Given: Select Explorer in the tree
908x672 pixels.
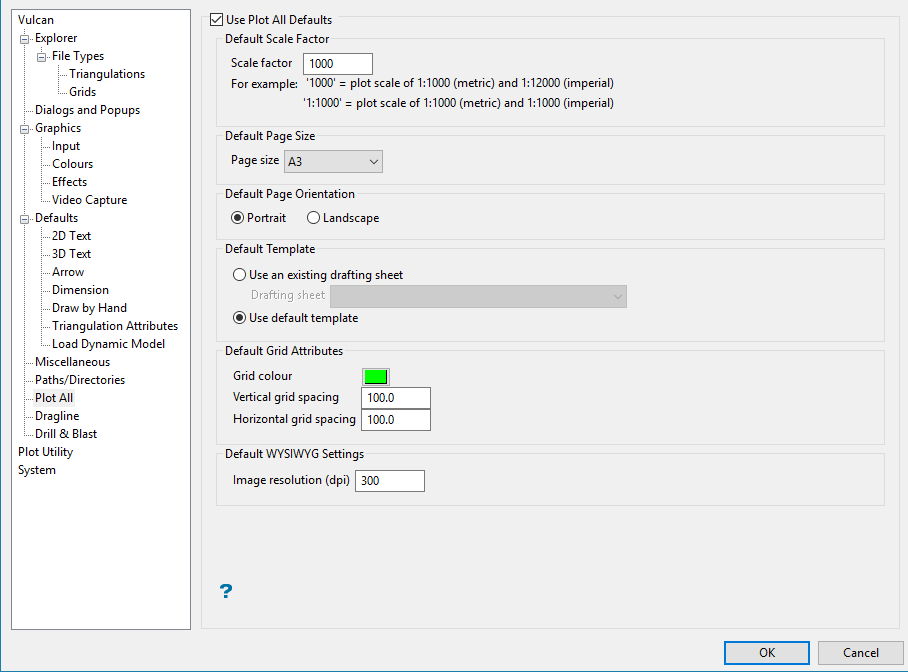Looking at the screenshot, I should click(56, 38).
